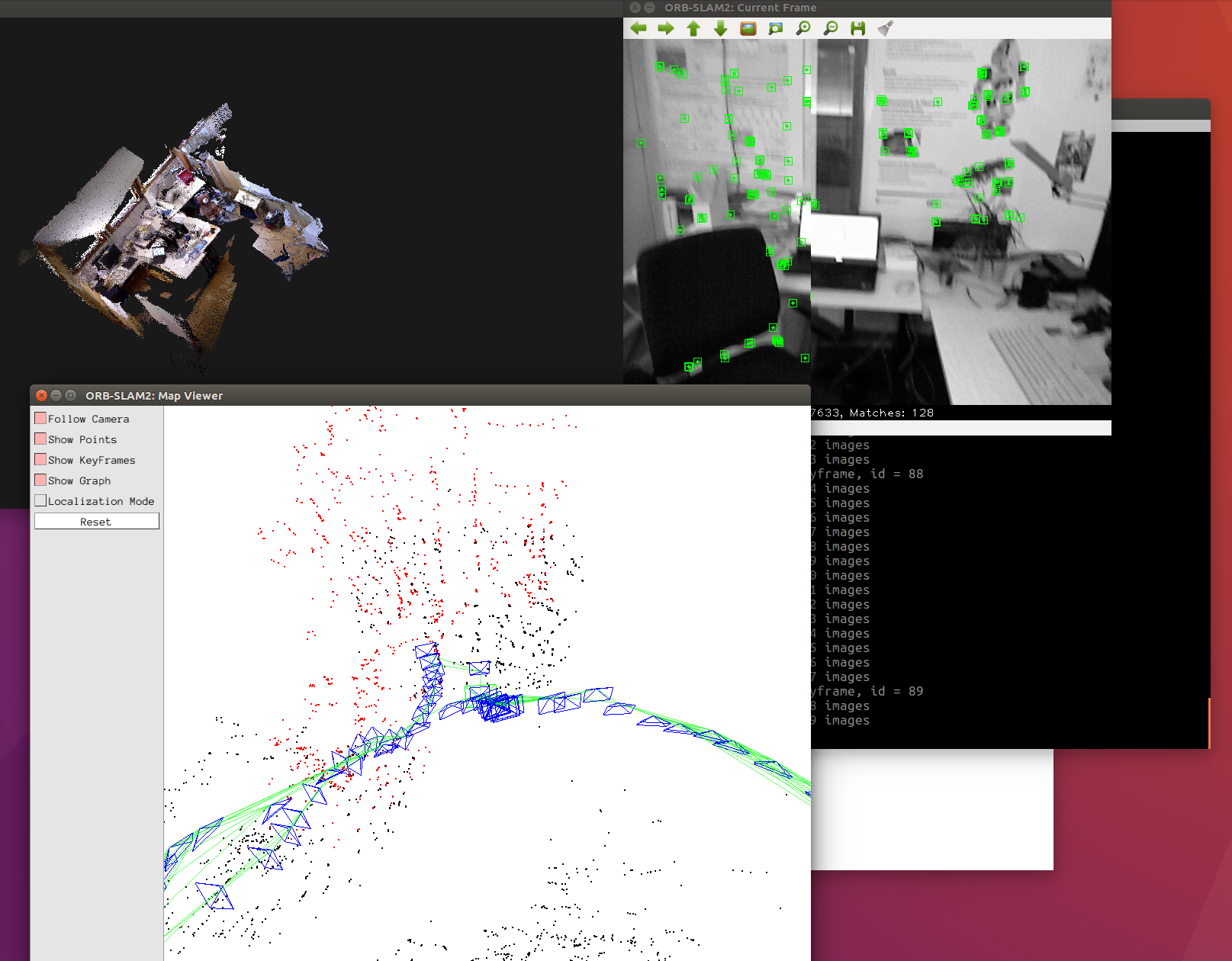This screenshot has width=1232, height=961.
Task: Enable the Localization Mode checkbox
Action: tap(40, 500)
